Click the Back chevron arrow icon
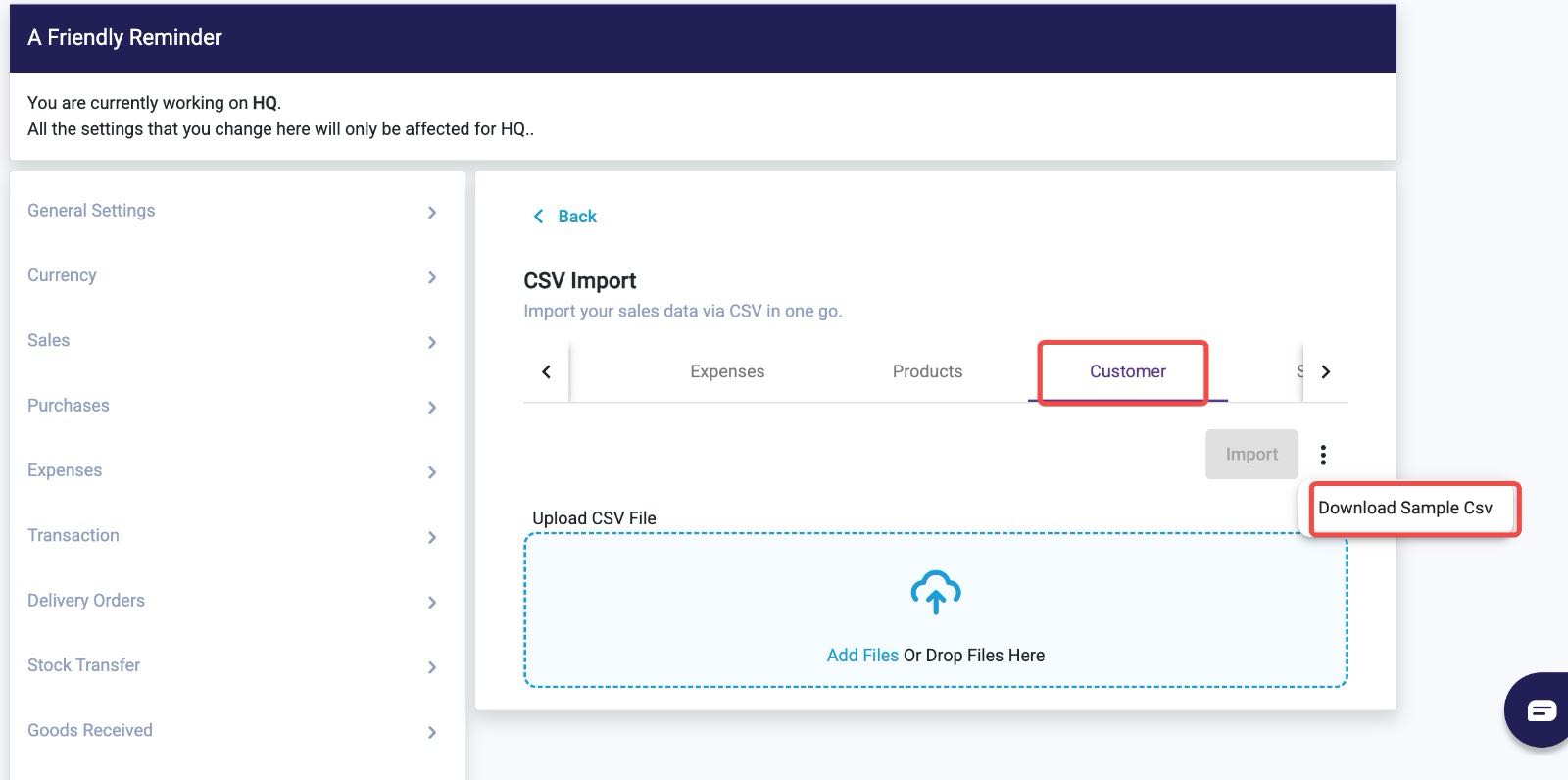This screenshot has height=780, width=1568. coord(538,217)
